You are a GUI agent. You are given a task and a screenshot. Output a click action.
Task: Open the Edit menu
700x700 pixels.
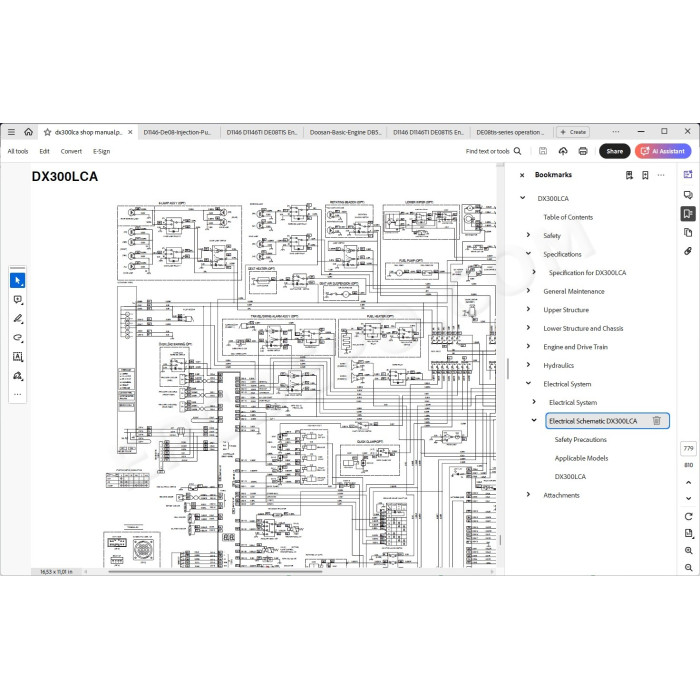[44, 151]
